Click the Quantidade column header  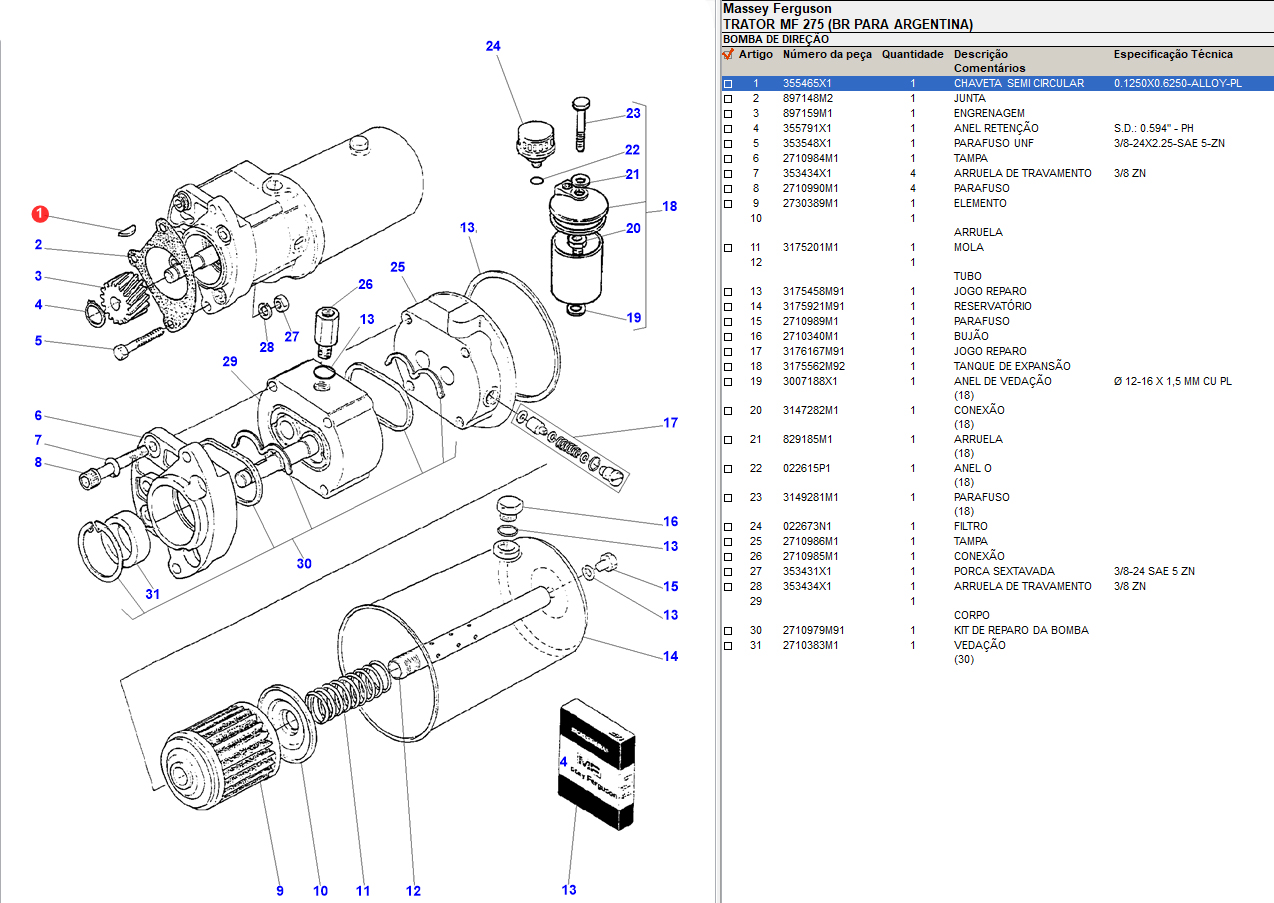coord(912,55)
